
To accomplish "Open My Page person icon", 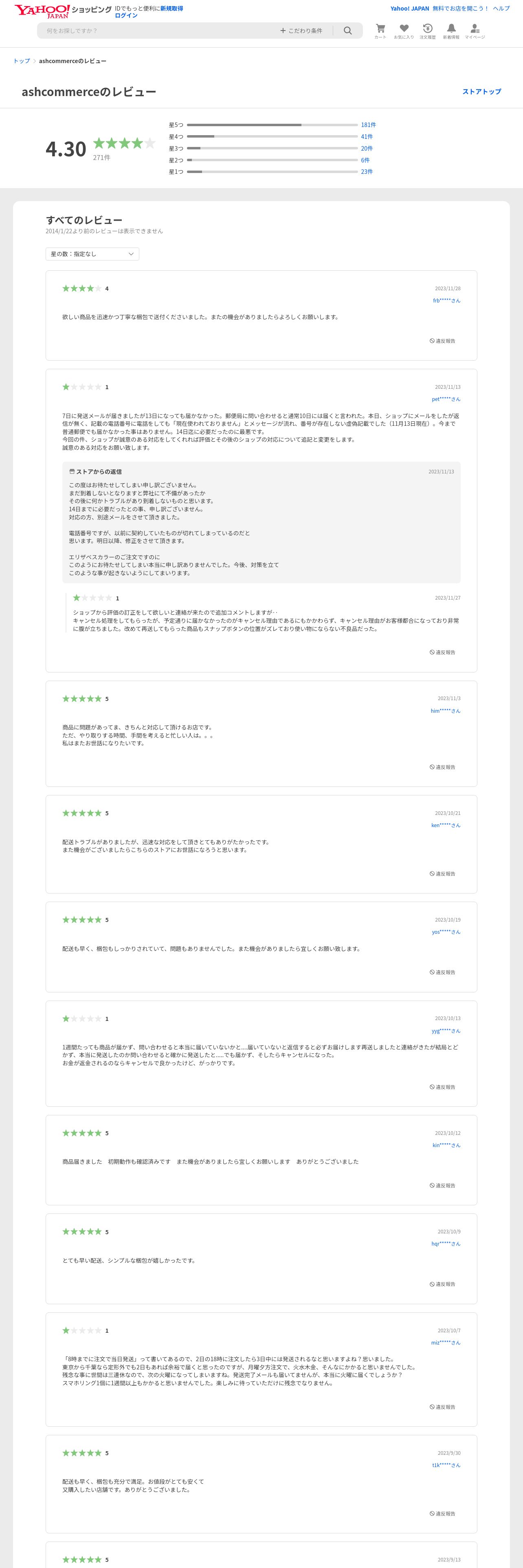I will 475,31.
